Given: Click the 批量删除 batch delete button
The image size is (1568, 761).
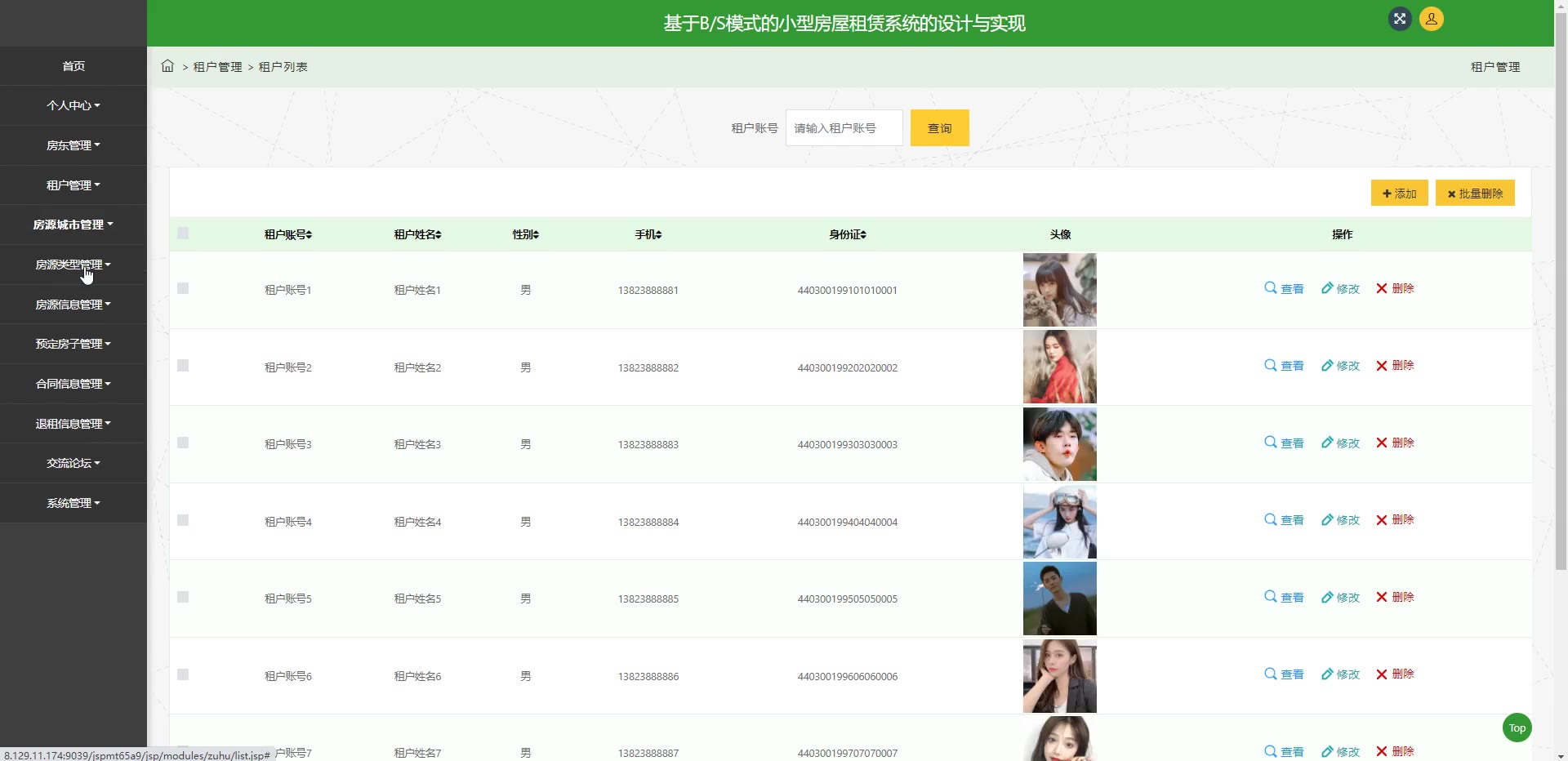Looking at the screenshot, I should (1475, 194).
